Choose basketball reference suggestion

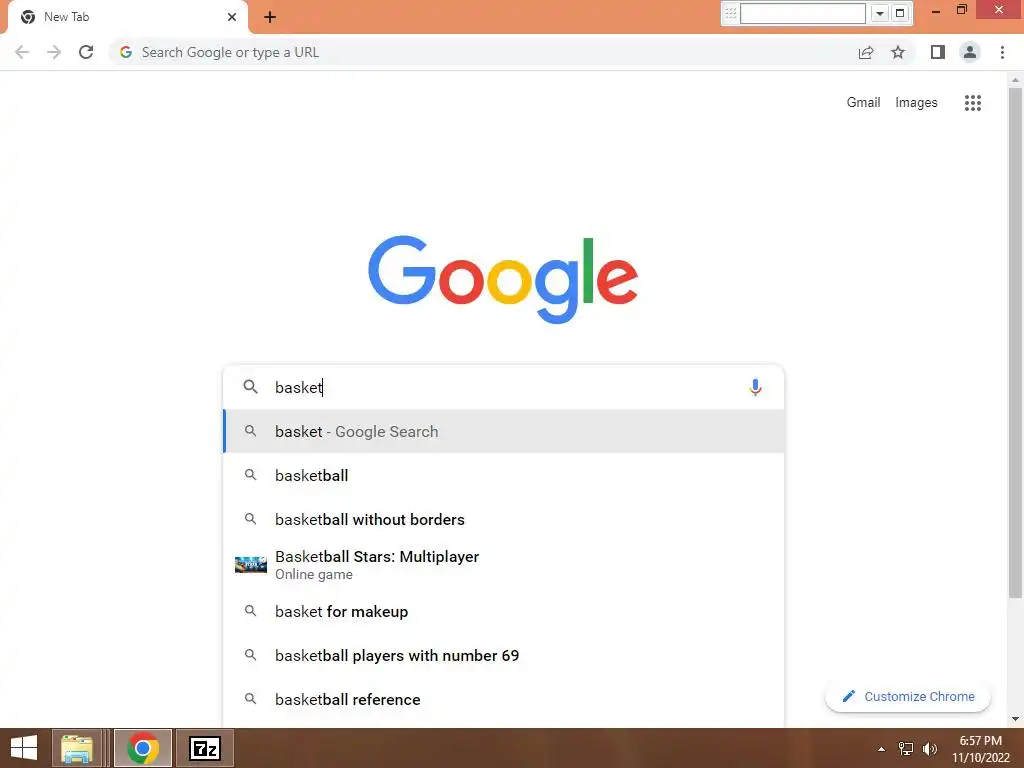coord(503,699)
